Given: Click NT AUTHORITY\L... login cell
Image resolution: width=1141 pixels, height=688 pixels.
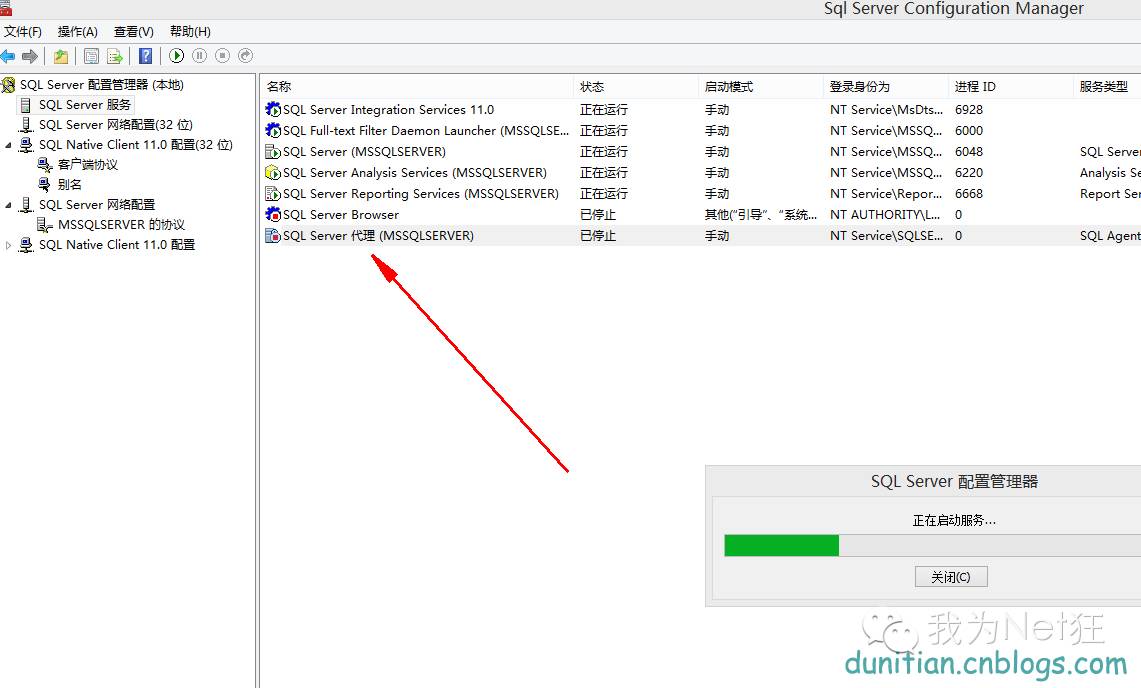Looking at the screenshot, I should pyautogui.click(x=885, y=215).
